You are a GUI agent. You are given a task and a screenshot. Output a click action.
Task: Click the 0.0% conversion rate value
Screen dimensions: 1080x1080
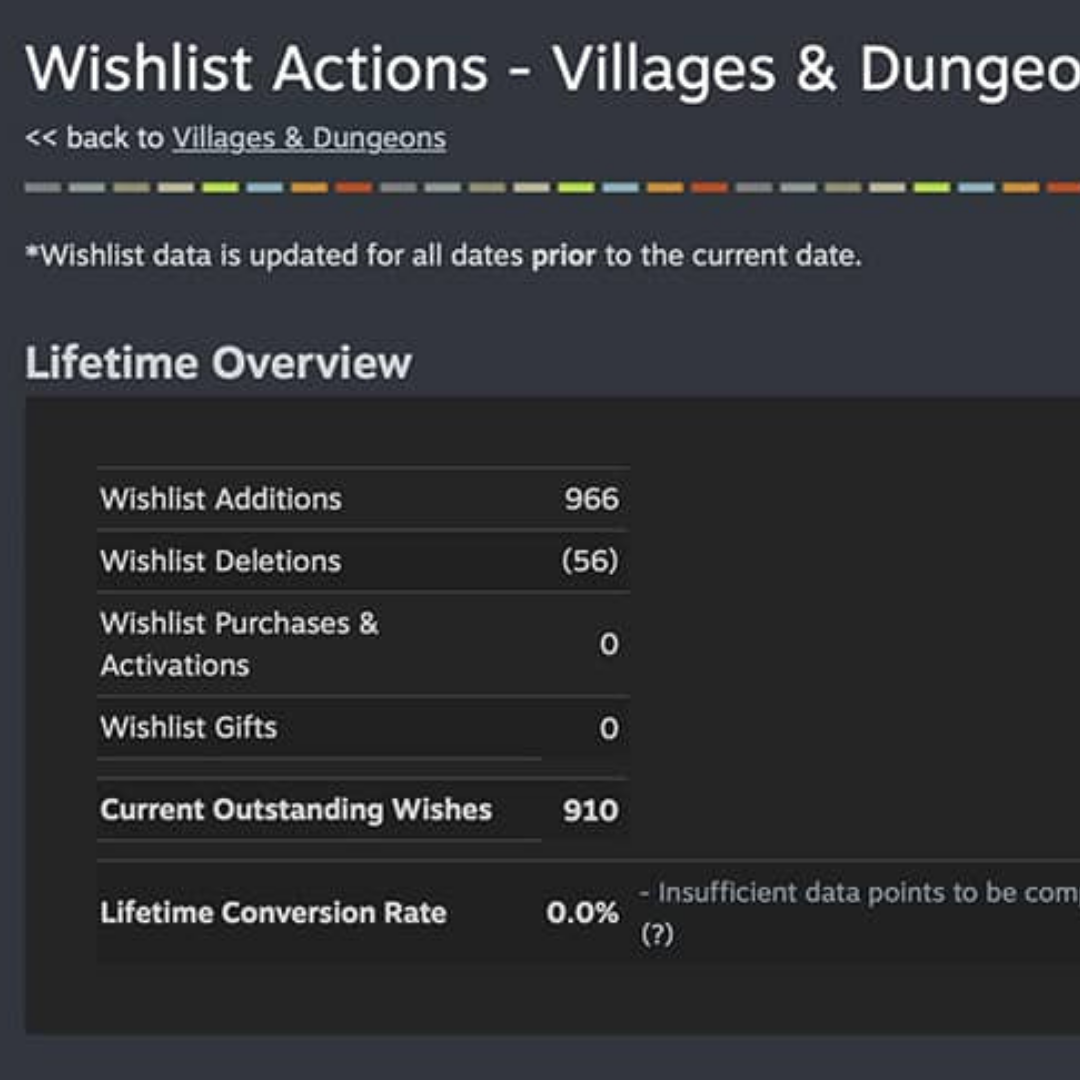pos(582,912)
